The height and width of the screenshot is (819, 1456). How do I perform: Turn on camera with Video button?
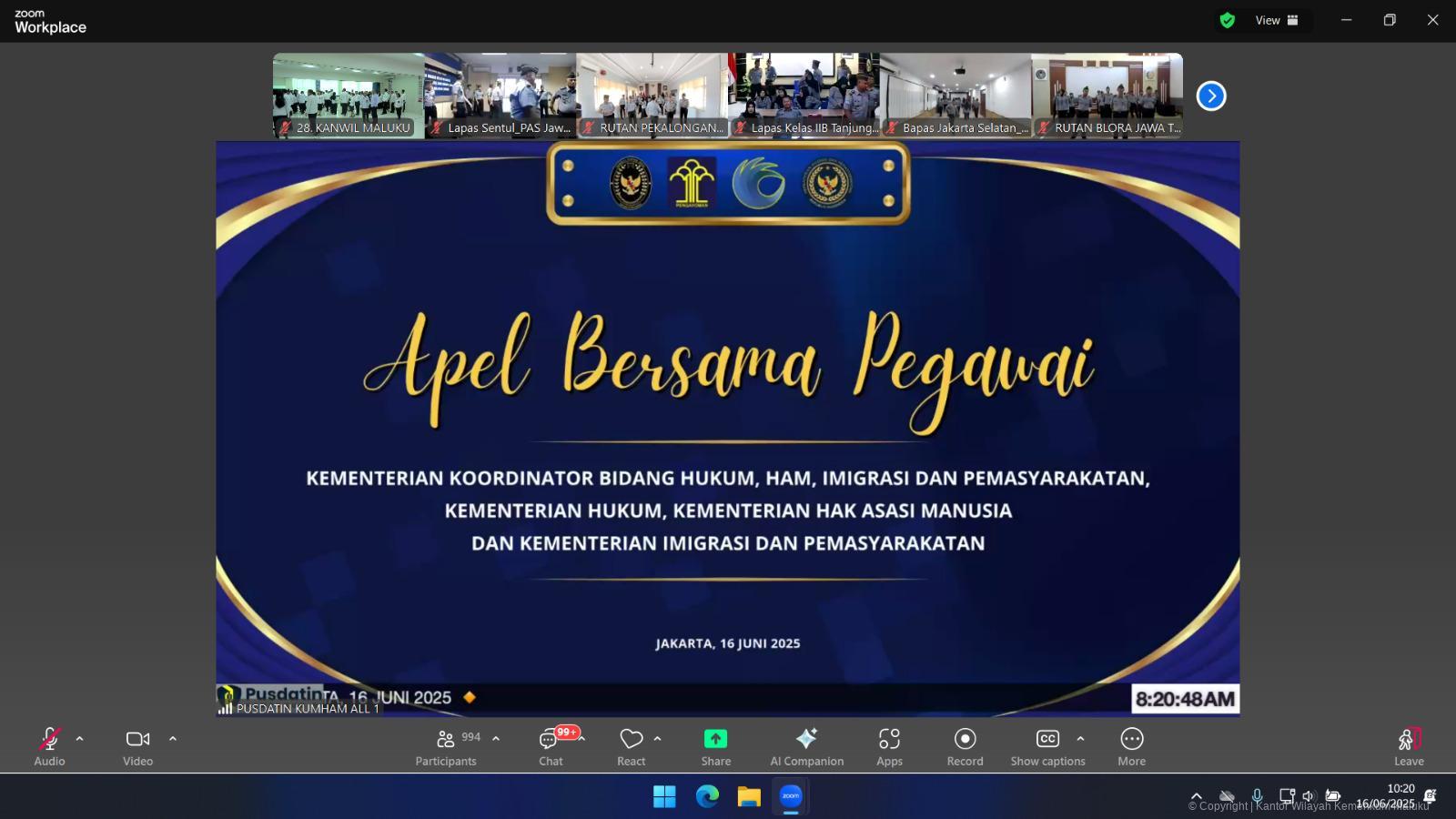pyautogui.click(x=138, y=747)
